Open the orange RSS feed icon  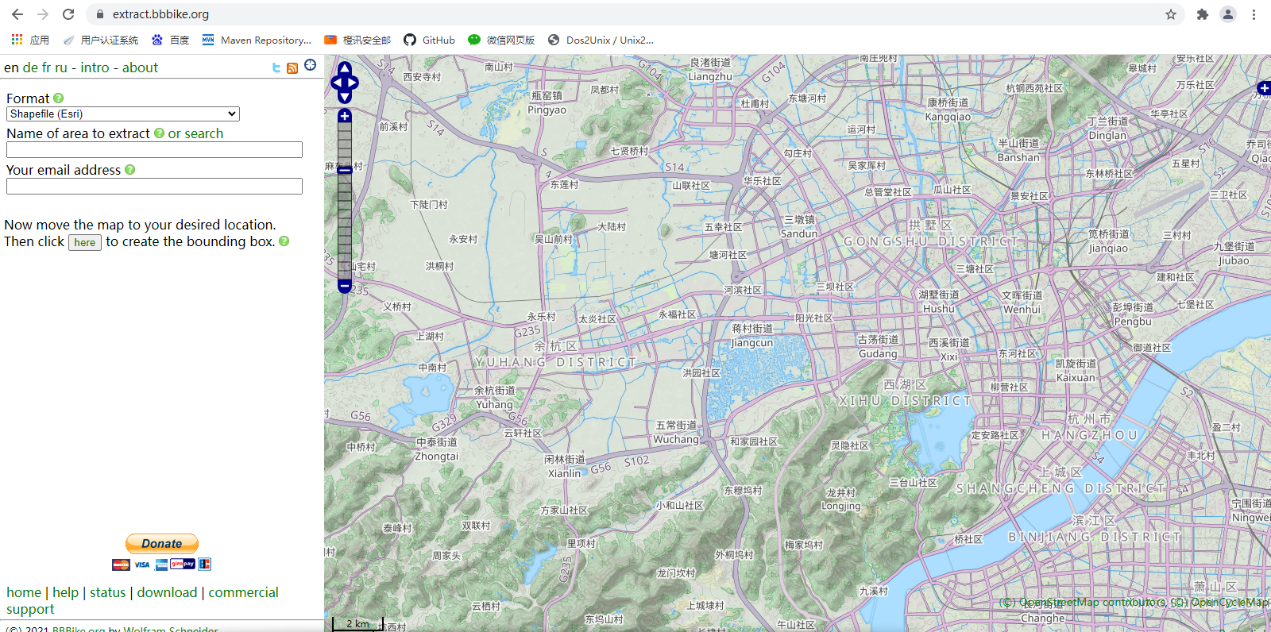(292, 68)
